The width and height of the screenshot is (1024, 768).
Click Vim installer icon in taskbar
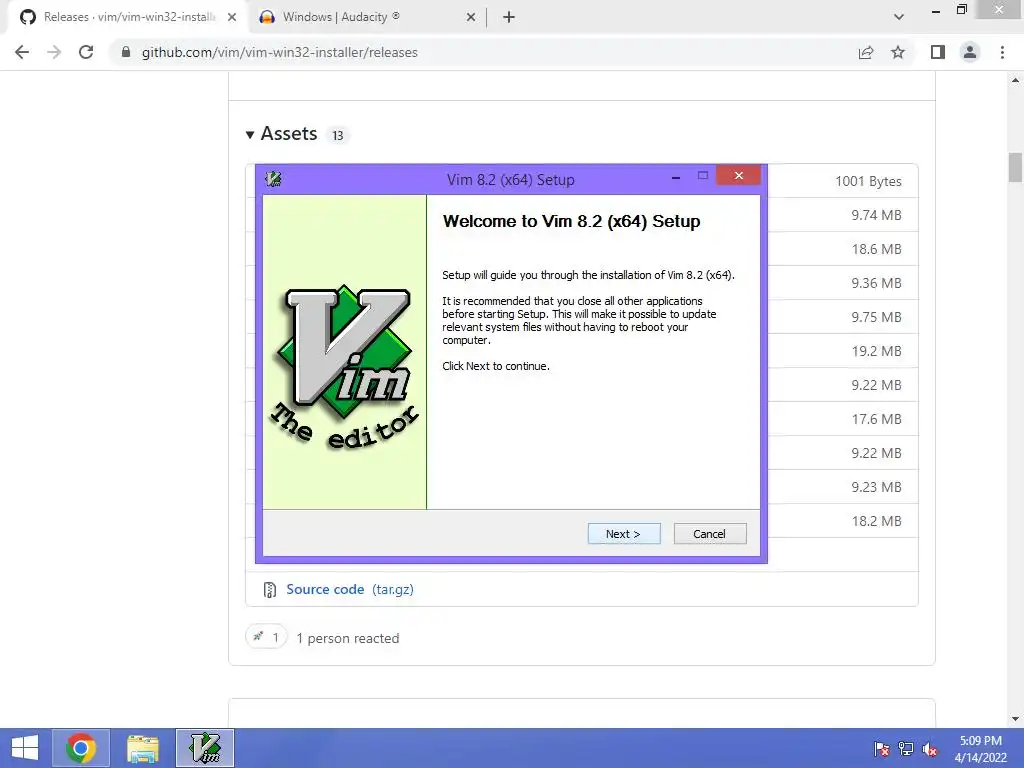[x=204, y=748]
